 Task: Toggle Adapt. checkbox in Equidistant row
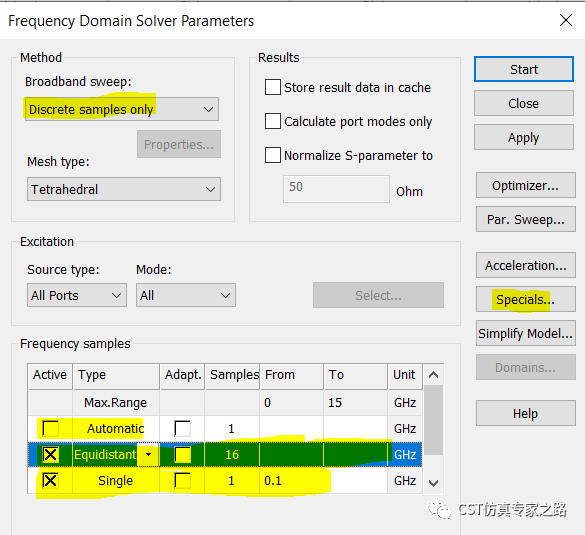pyautogui.click(x=182, y=454)
